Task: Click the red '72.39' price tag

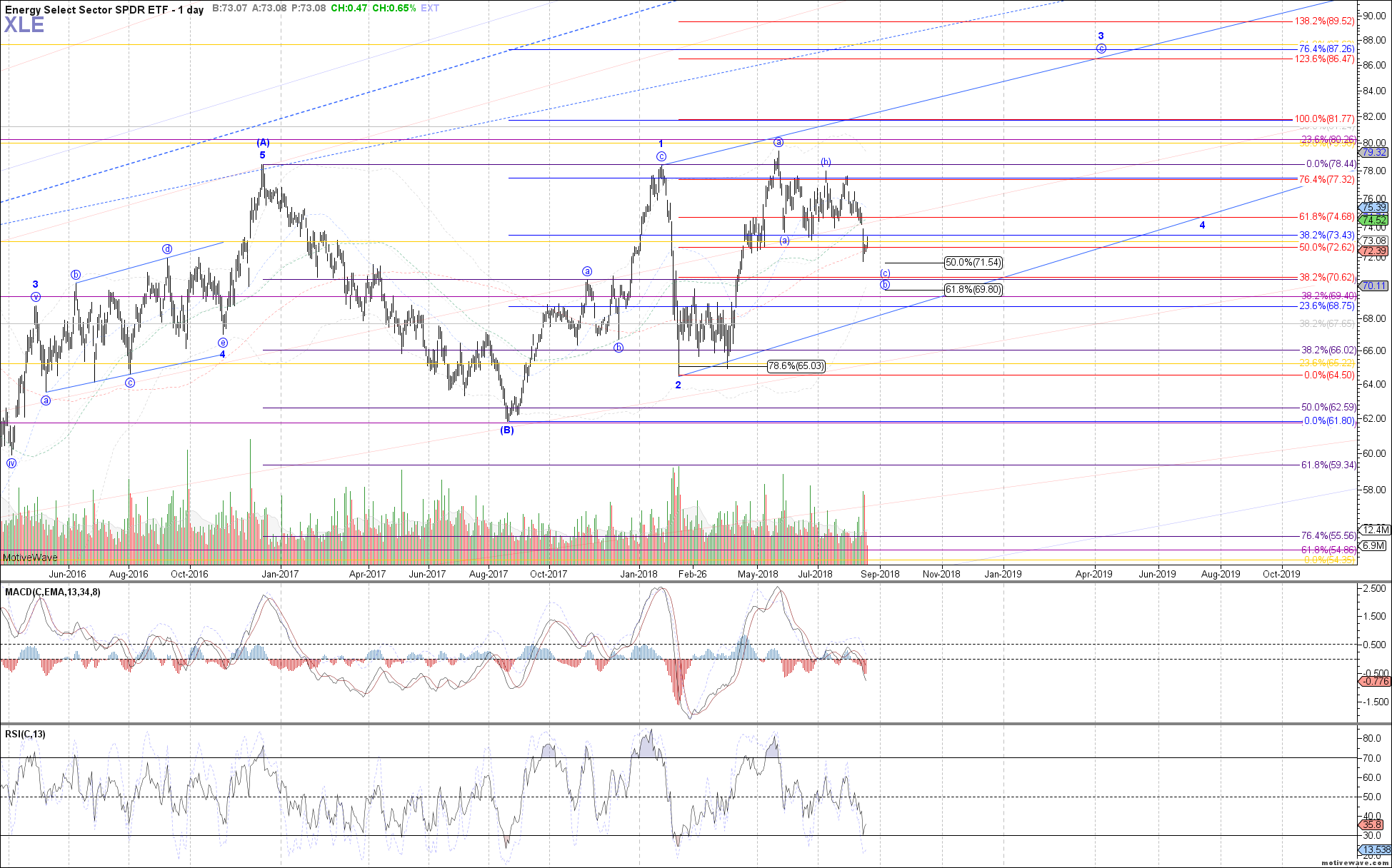Action: tap(1375, 251)
